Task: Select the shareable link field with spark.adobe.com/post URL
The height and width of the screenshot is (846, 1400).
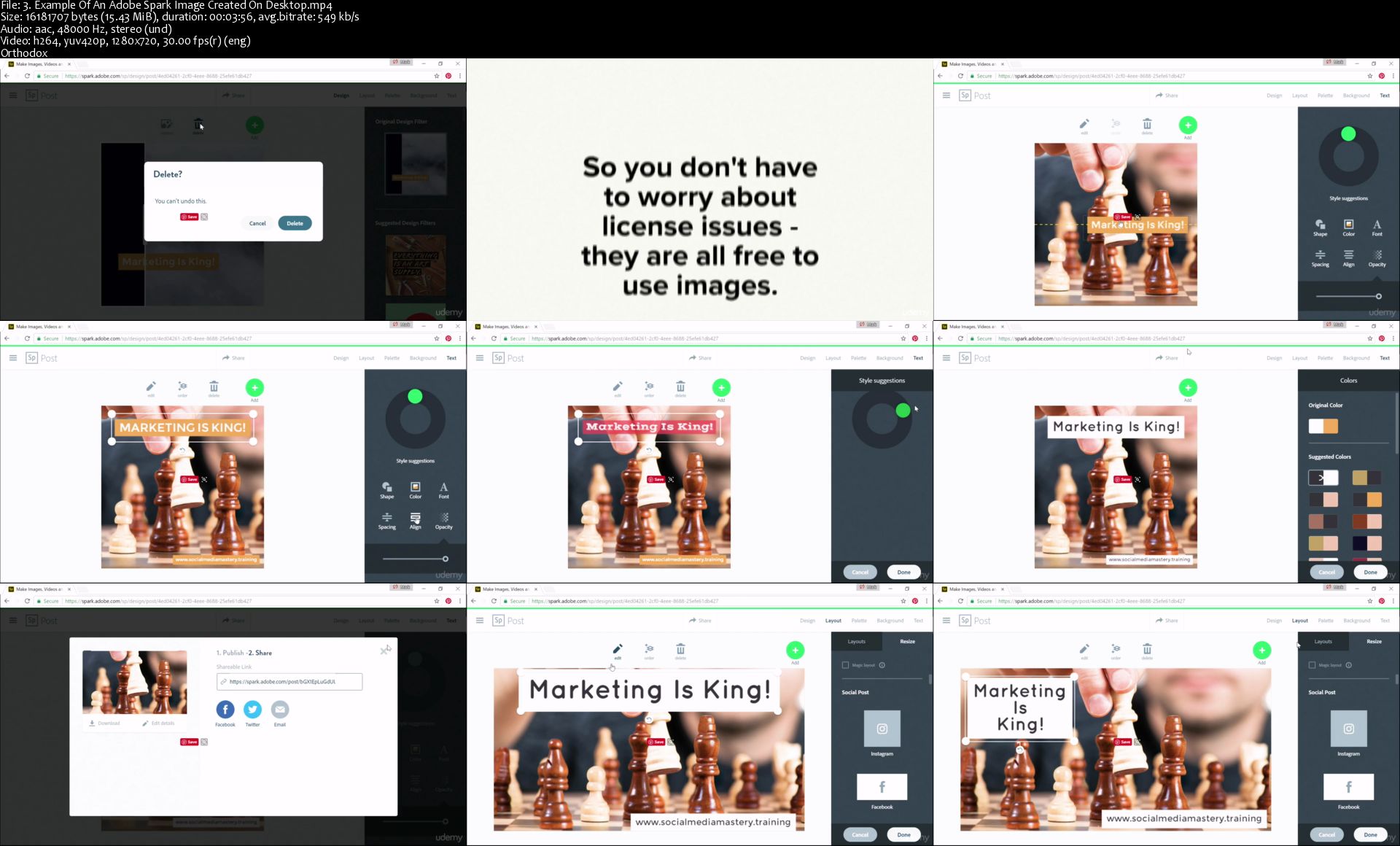Action: point(289,681)
